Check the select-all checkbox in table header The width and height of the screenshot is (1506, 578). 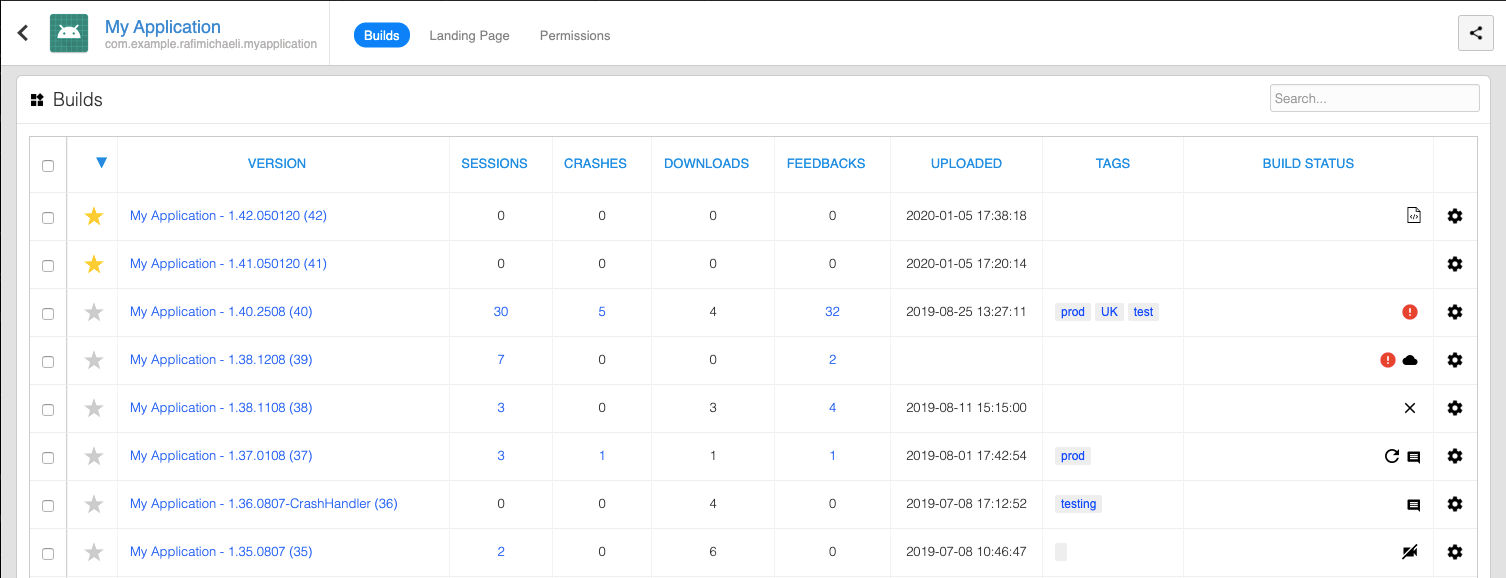pyautogui.click(x=47, y=166)
